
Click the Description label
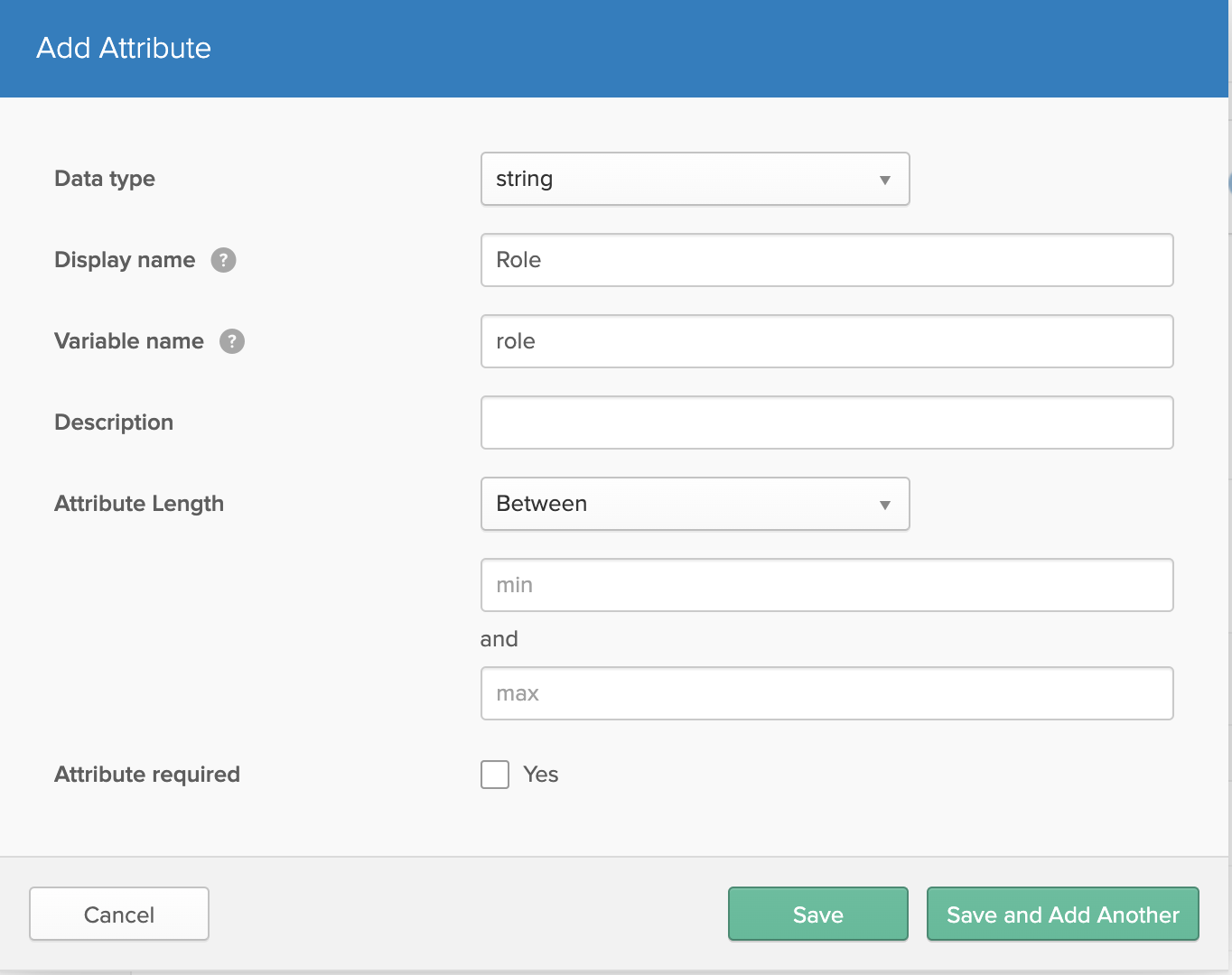(114, 422)
